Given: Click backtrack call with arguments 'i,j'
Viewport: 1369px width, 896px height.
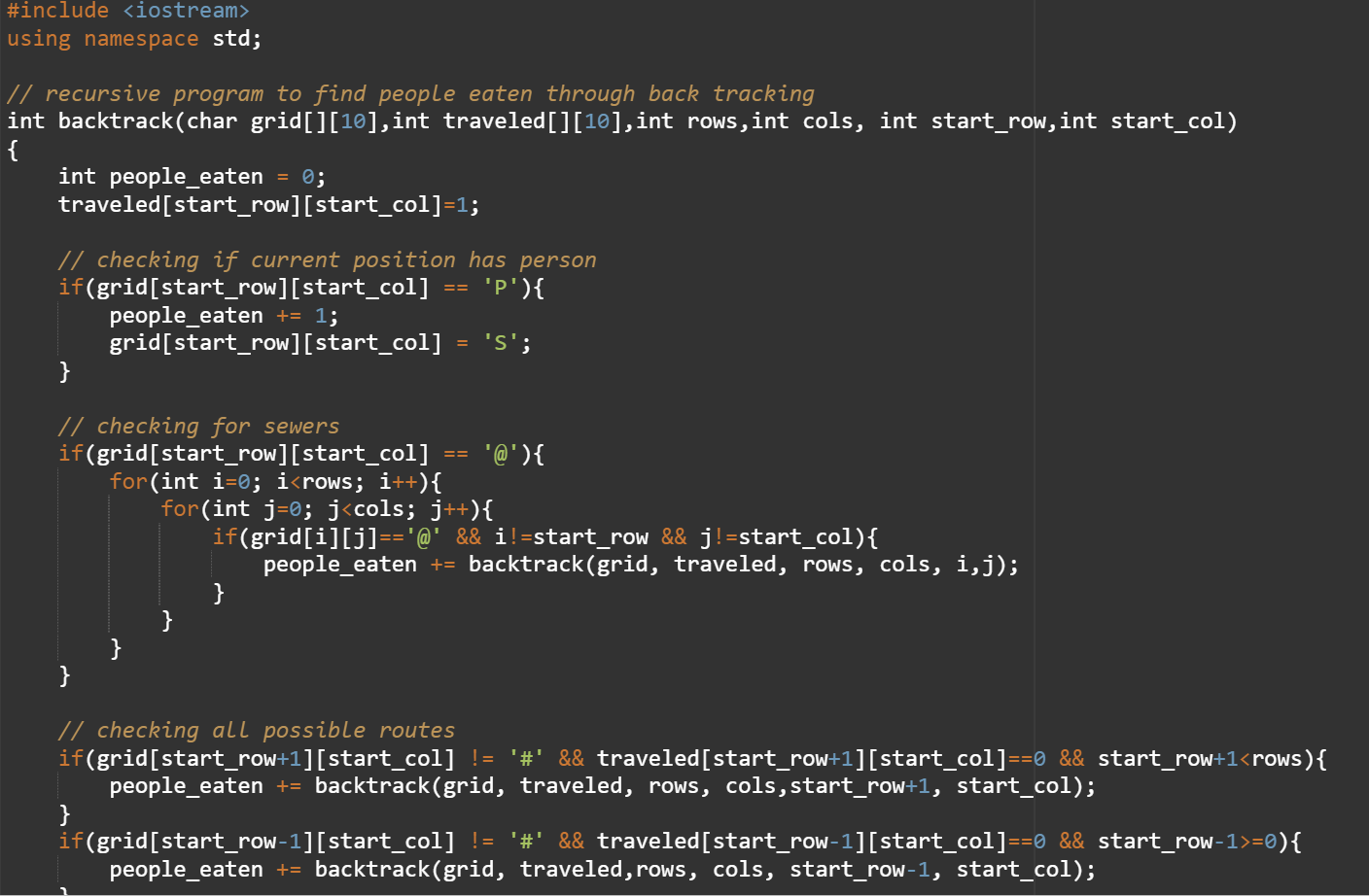Looking at the screenshot, I should [642, 565].
